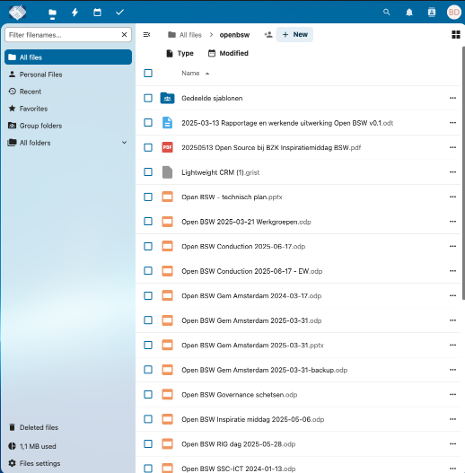Image resolution: width=465 pixels, height=473 pixels.
Task: Open Favorites view
Action: coord(68,108)
